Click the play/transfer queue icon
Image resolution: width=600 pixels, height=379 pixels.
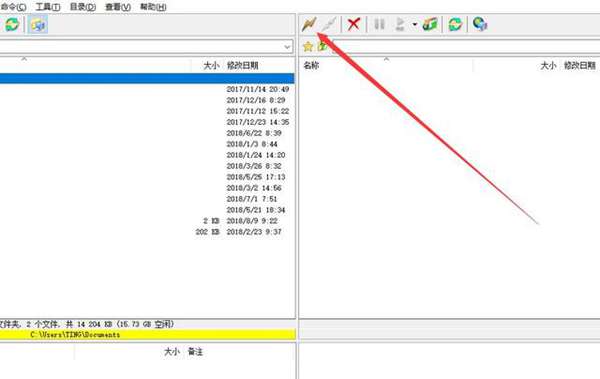400,24
